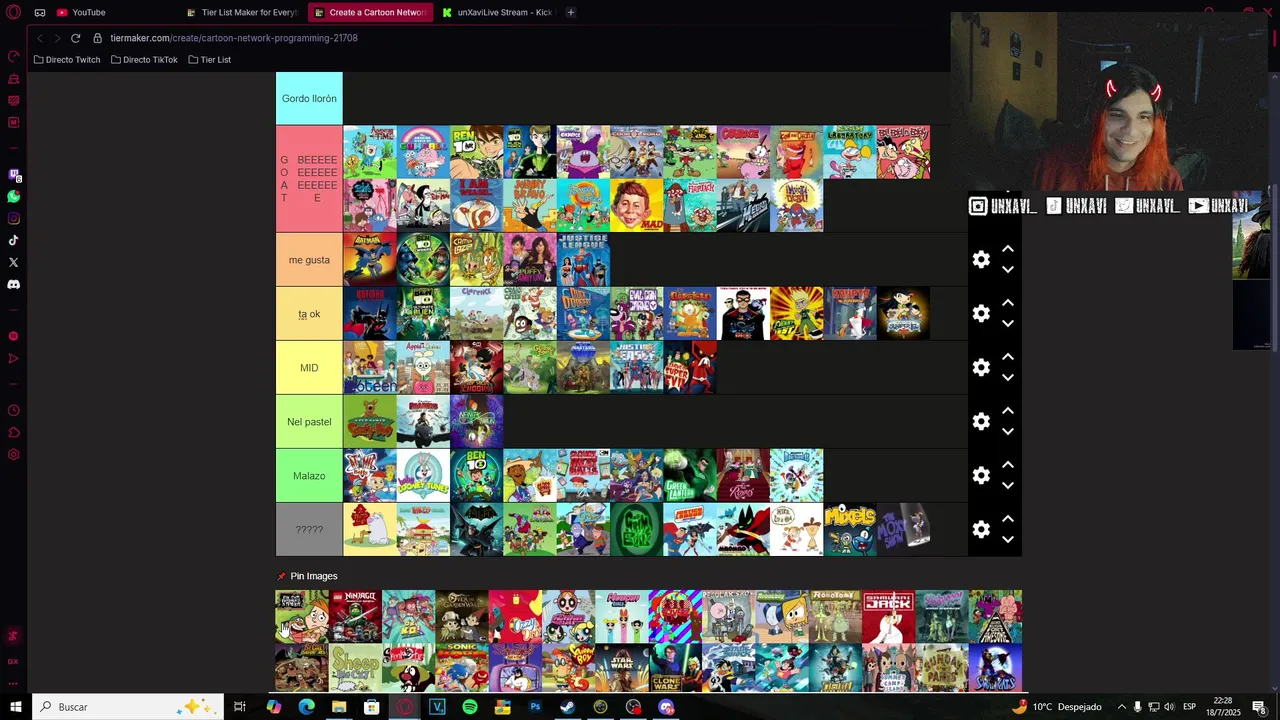
Task: Click the Malazo green tier label
Action: pyautogui.click(x=309, y=476)
